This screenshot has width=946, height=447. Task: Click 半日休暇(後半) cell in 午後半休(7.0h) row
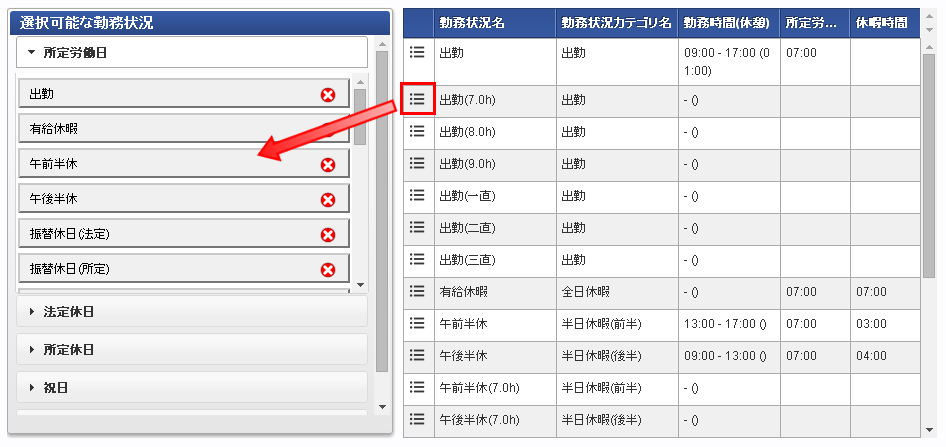(617, 421)
